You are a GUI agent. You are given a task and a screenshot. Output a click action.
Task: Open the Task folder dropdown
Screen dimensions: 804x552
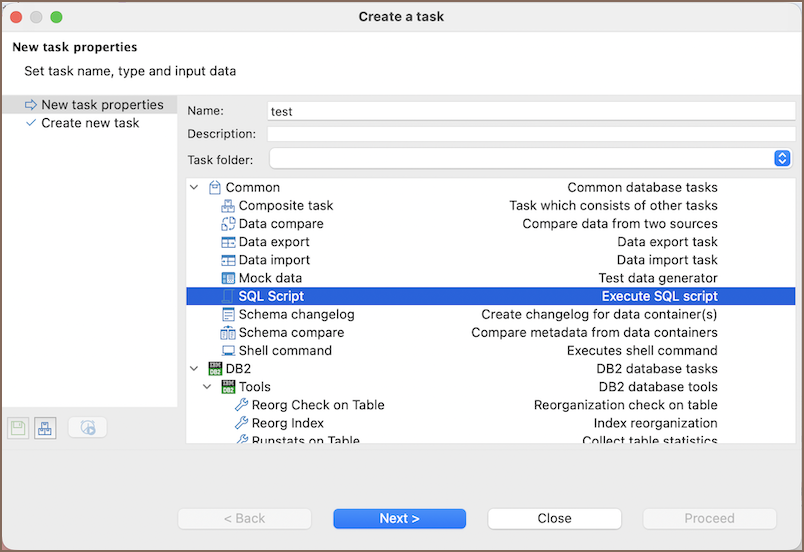782,159
